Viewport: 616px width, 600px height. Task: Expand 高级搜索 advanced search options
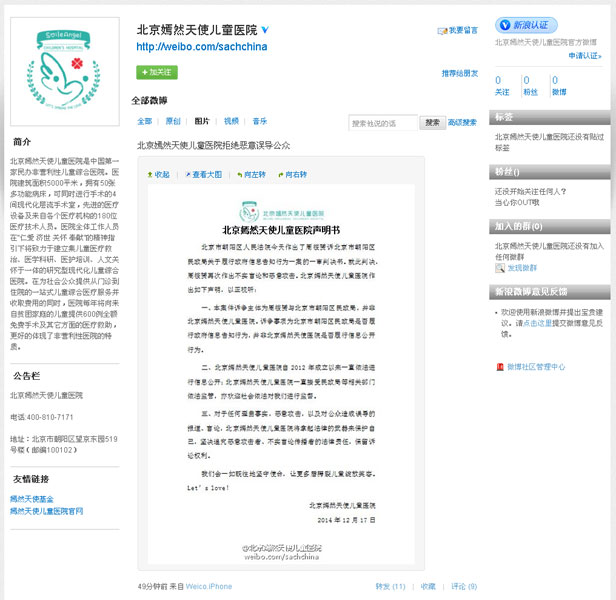(463, 122)
